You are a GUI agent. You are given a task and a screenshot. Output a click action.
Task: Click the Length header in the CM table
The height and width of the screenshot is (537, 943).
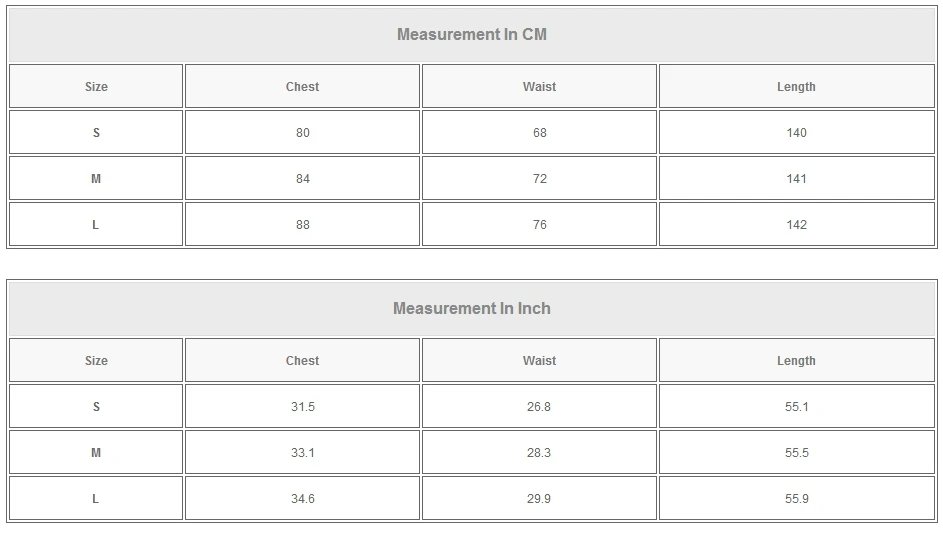click(796, 87)
